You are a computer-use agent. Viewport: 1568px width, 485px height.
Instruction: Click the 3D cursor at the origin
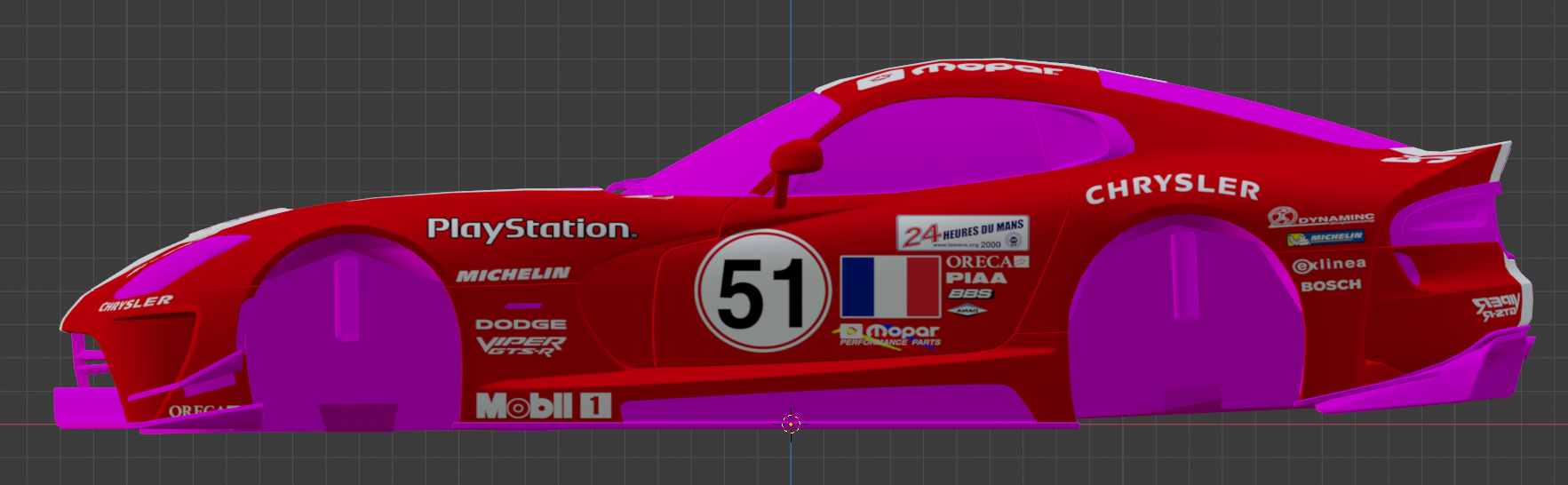[791, 424]
